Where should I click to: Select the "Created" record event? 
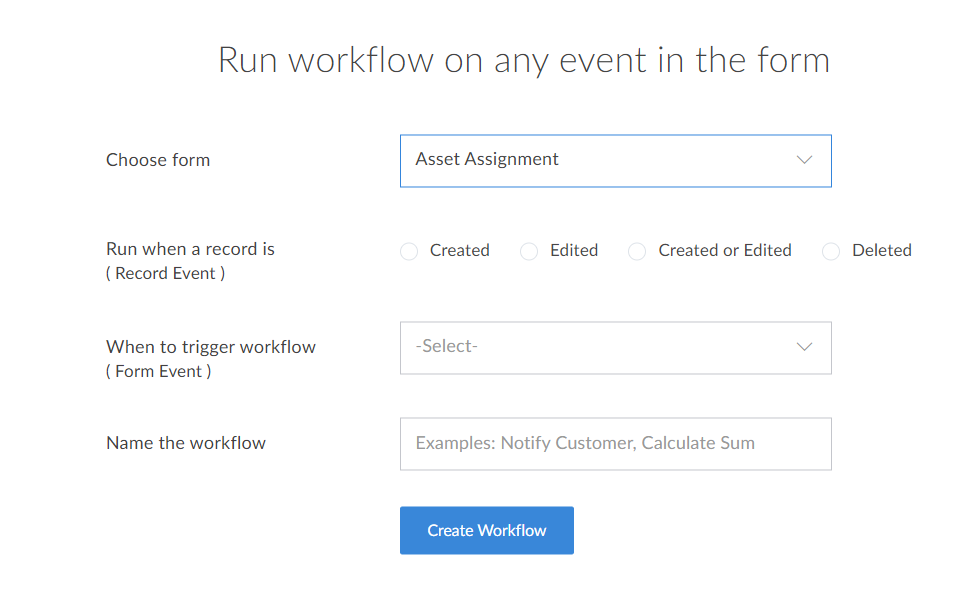pyautogui.click(x=409, y=251)
